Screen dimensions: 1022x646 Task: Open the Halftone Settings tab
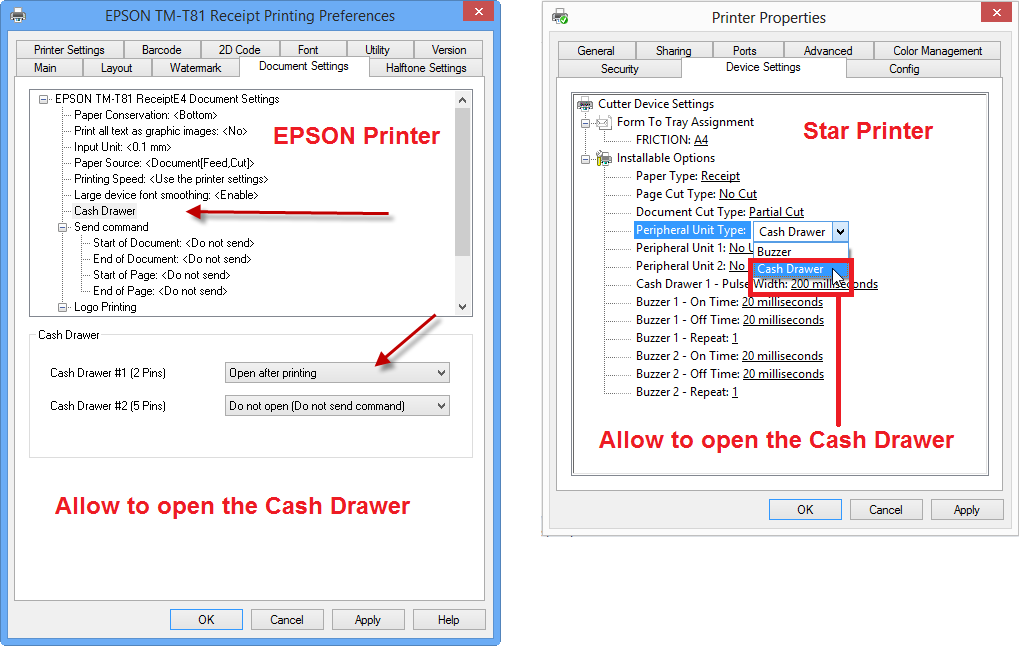pyautogui.click(x=426, y=68)
